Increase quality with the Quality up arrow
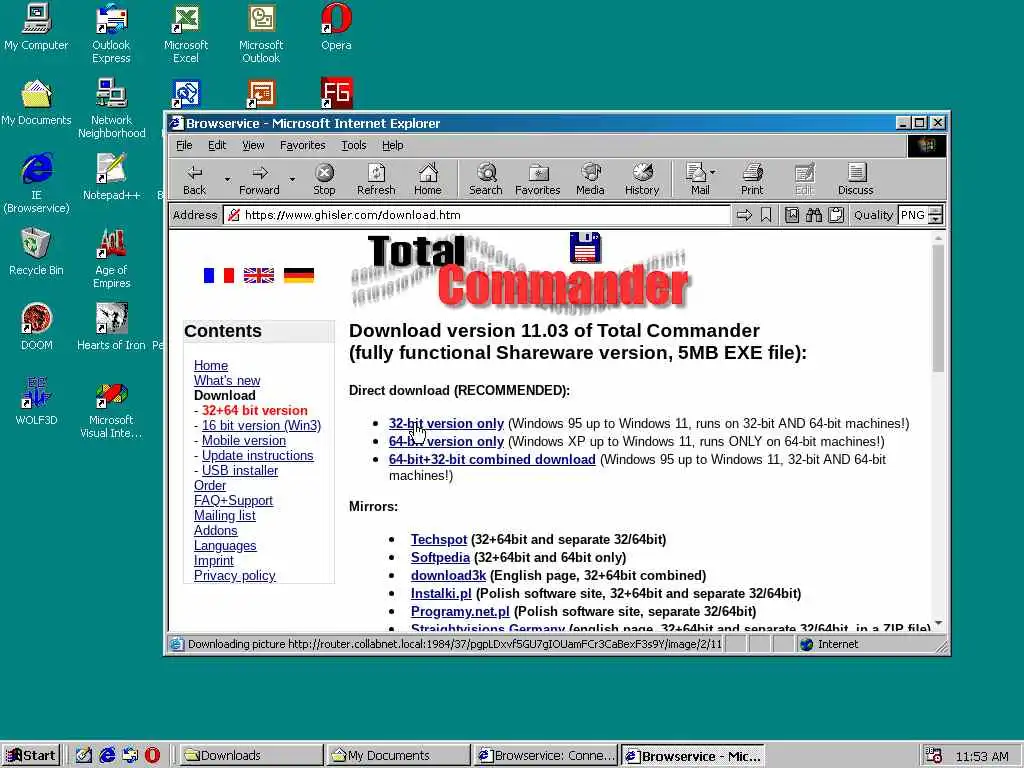 click(935, 210)
